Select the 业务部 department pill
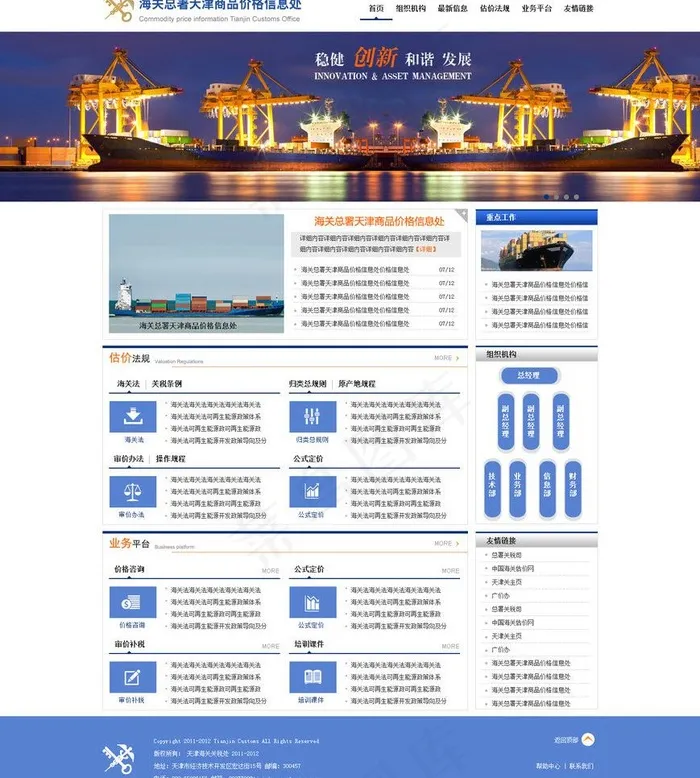 [517, 489]
